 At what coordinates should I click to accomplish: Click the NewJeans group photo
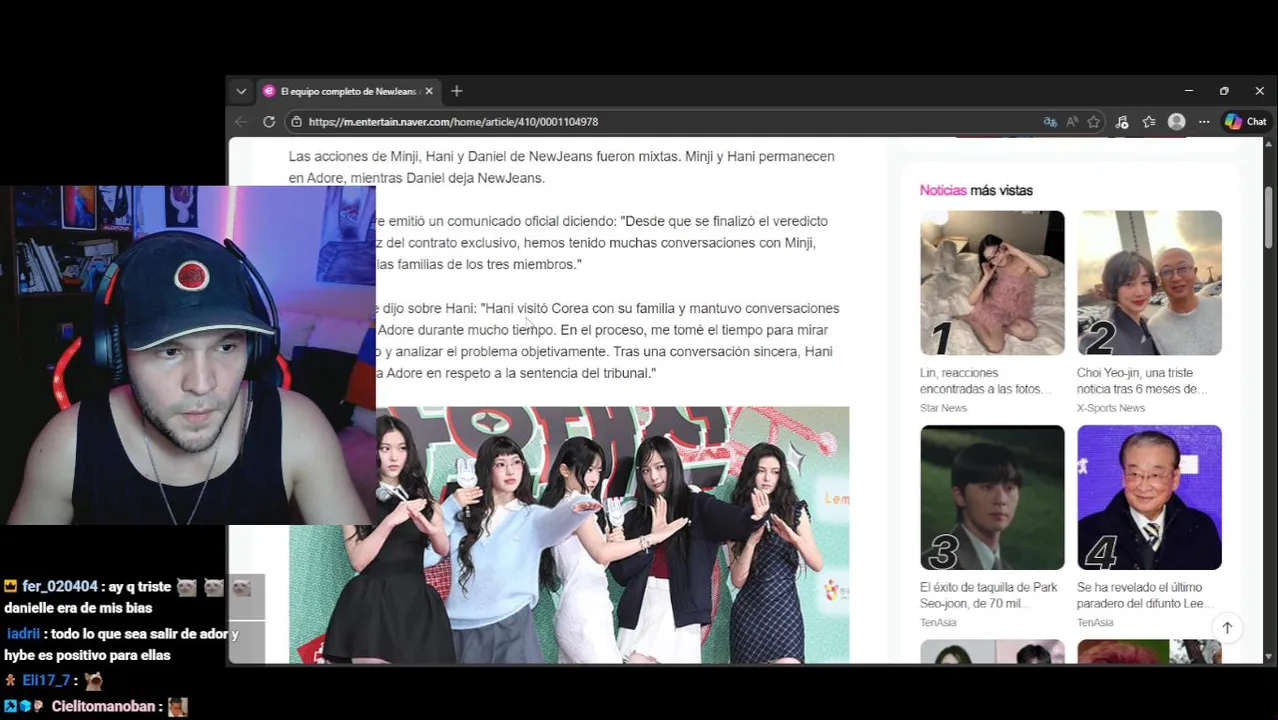[x=569, y=534]
